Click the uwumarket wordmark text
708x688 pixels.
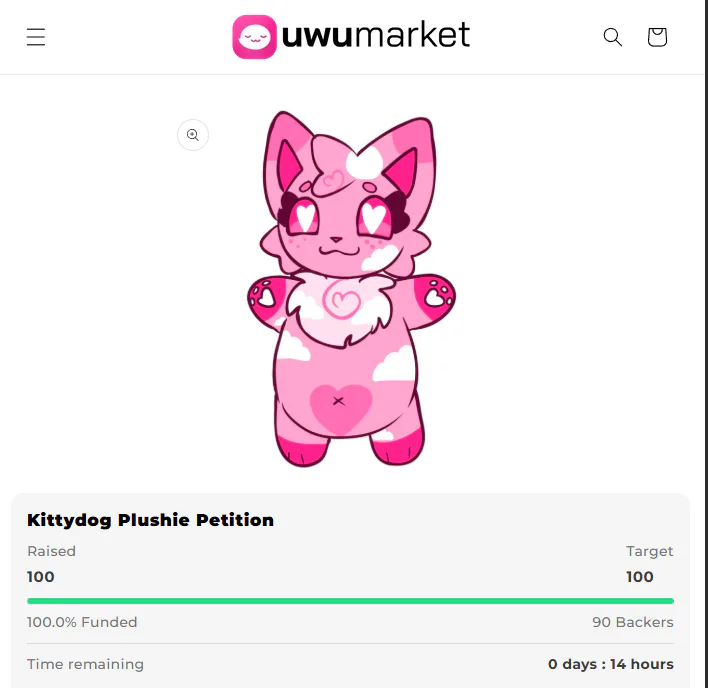376,35
